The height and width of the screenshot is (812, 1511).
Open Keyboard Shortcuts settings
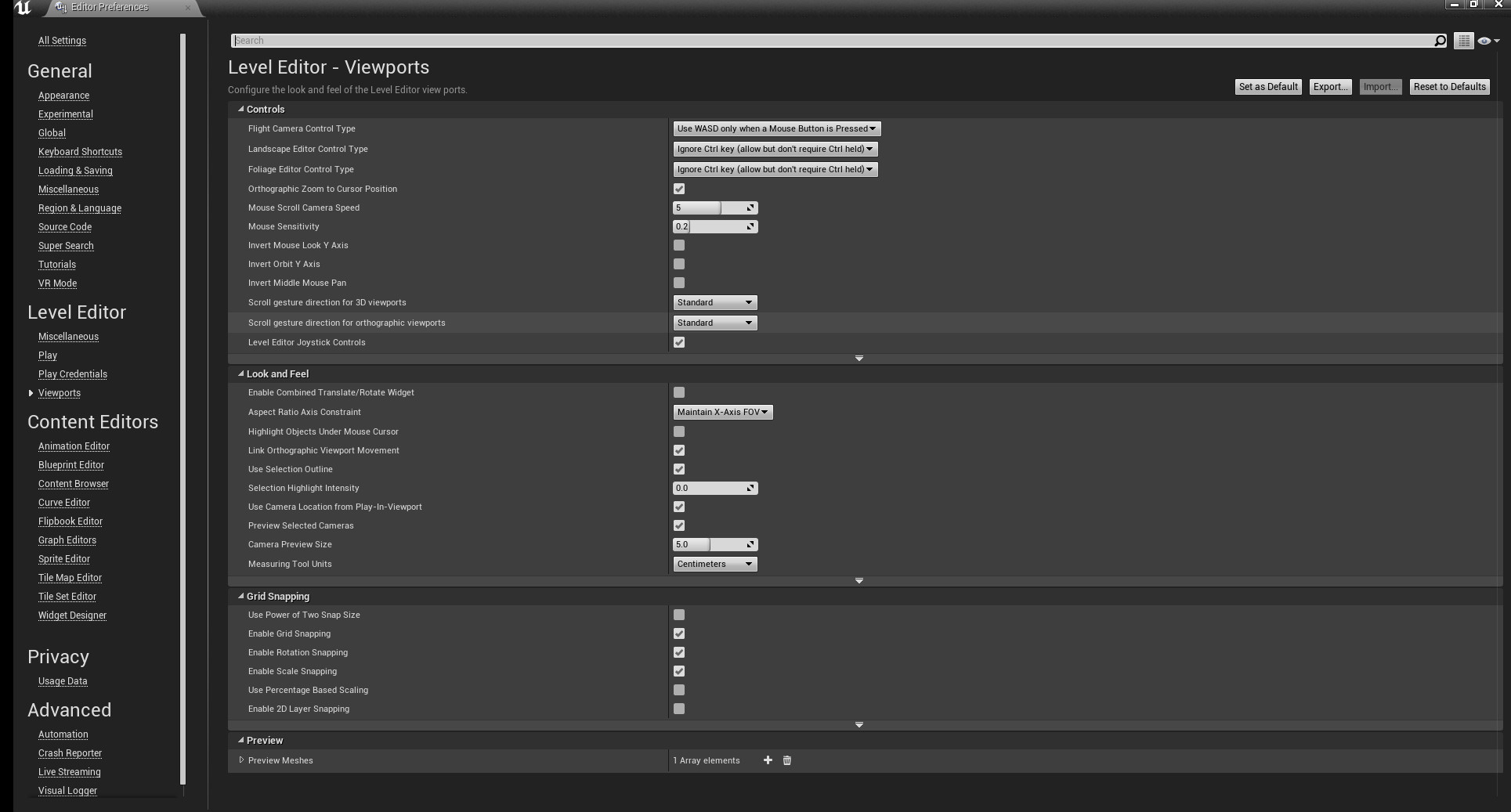point(80,152)
